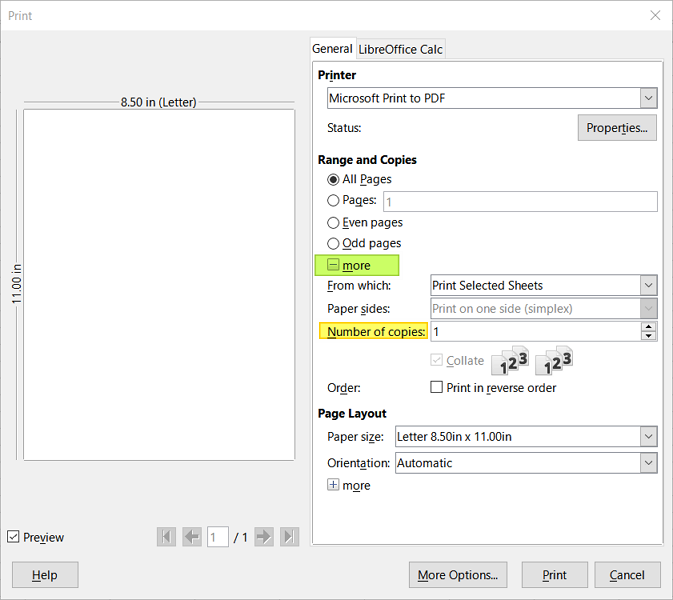Switch to the LibreOffice Calc tab
The image size is (673, 600).
(400, 49)
